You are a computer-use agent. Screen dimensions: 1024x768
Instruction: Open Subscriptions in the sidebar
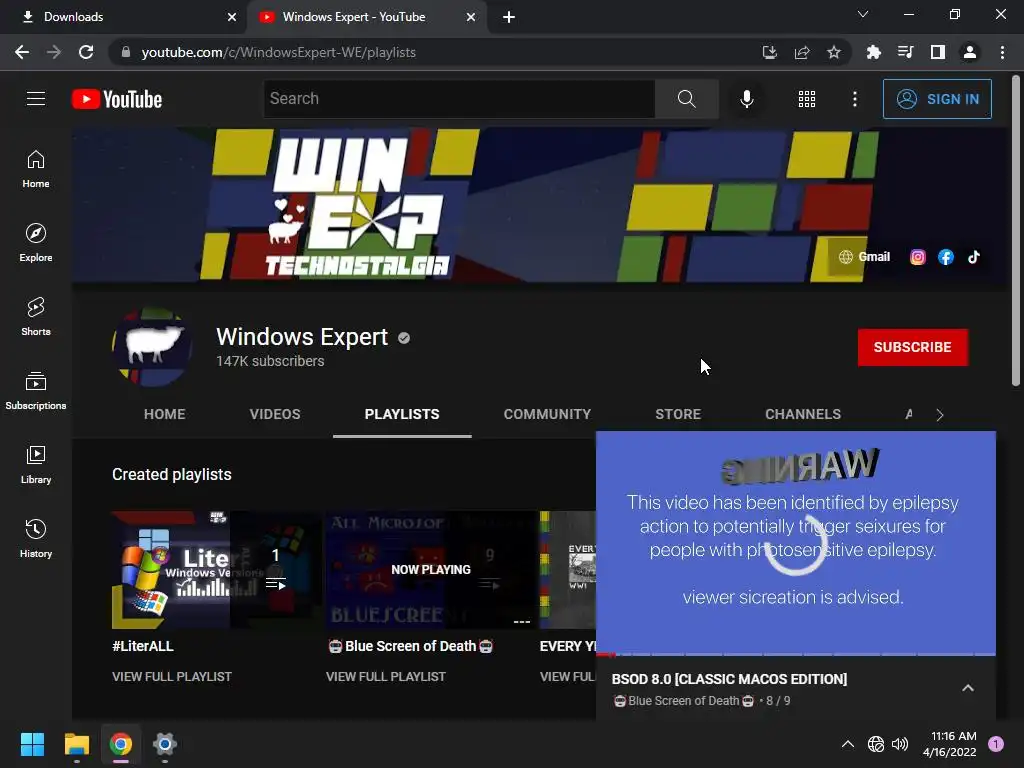tap(36, 391)
